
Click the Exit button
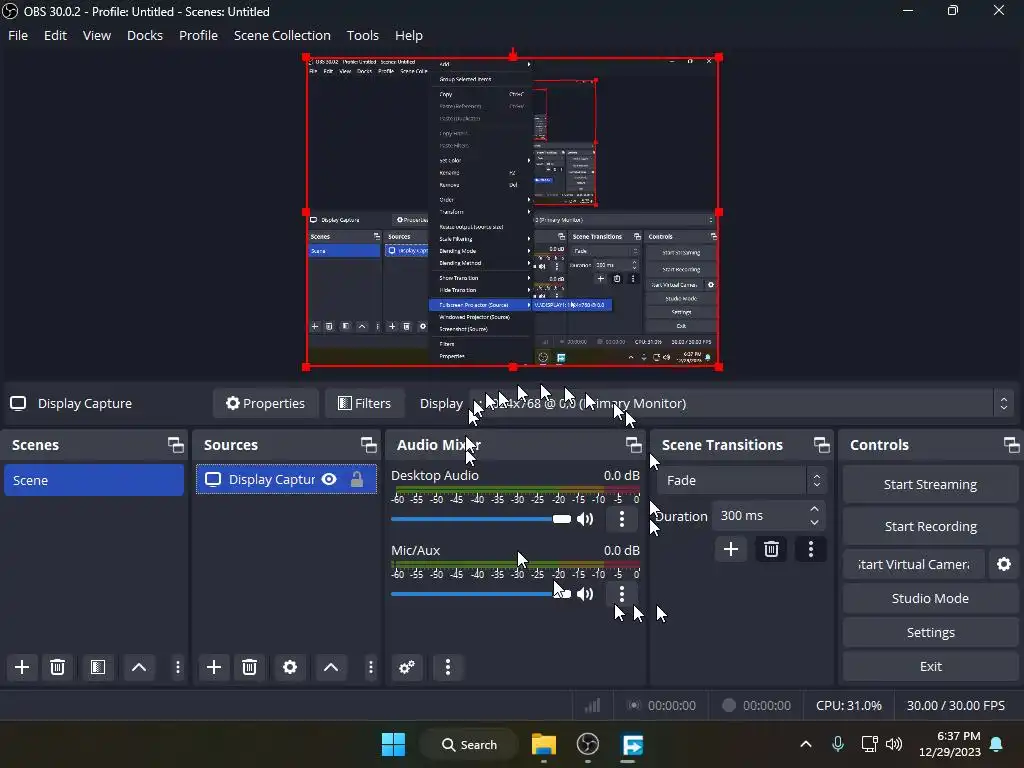[930, 665]
